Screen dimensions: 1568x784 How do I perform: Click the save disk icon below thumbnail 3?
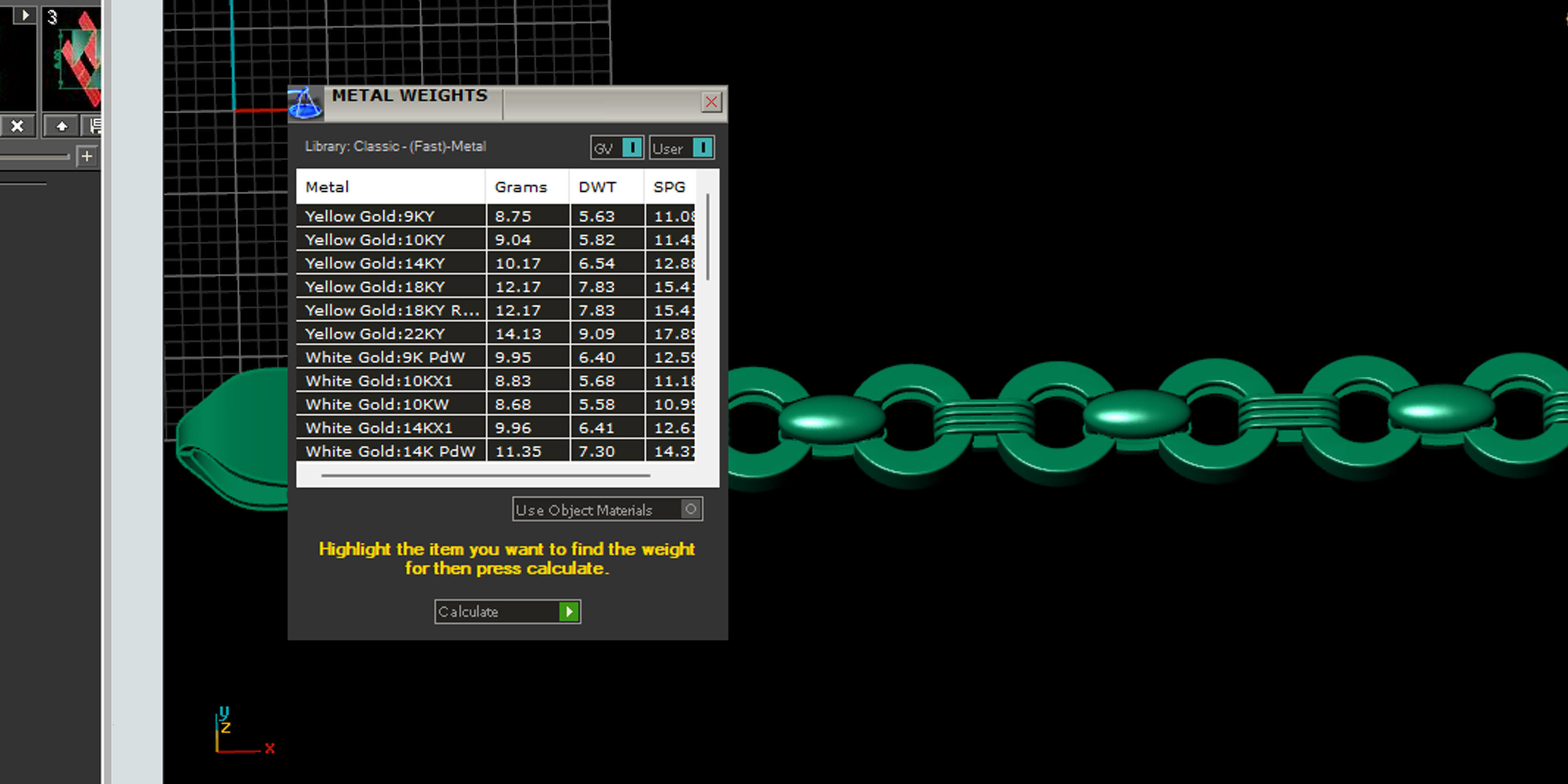point(95,126)
